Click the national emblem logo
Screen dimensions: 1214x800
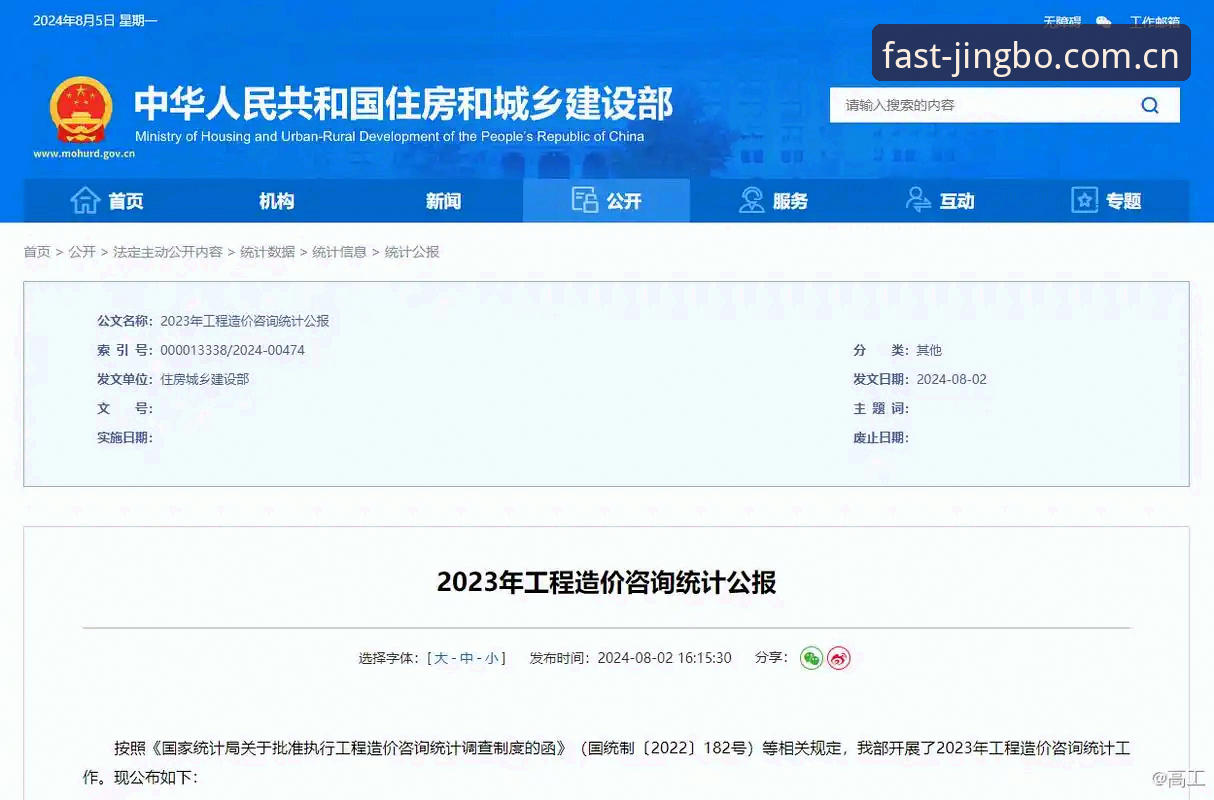[x=81, y=110]
